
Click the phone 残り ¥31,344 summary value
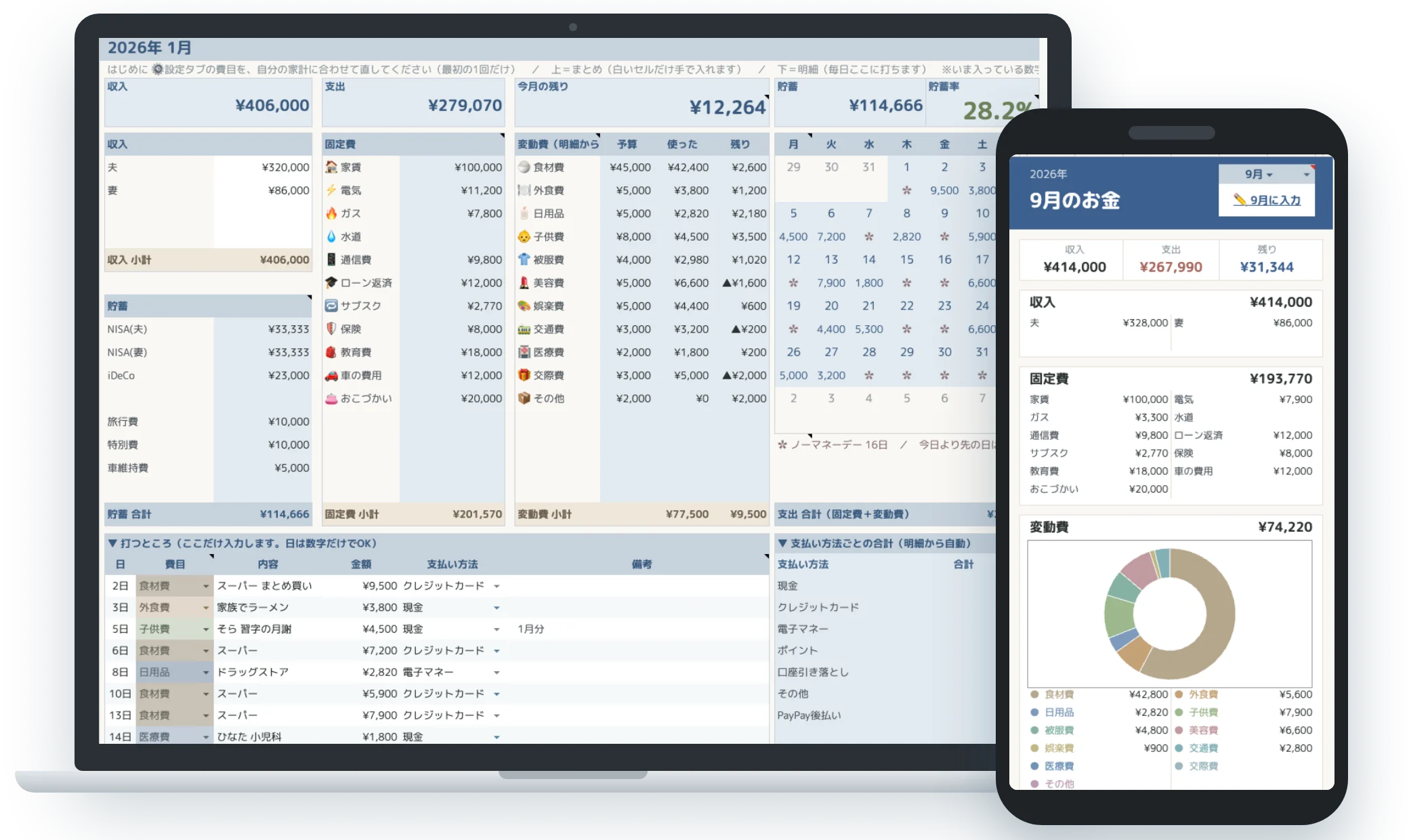pos(1267,267)
